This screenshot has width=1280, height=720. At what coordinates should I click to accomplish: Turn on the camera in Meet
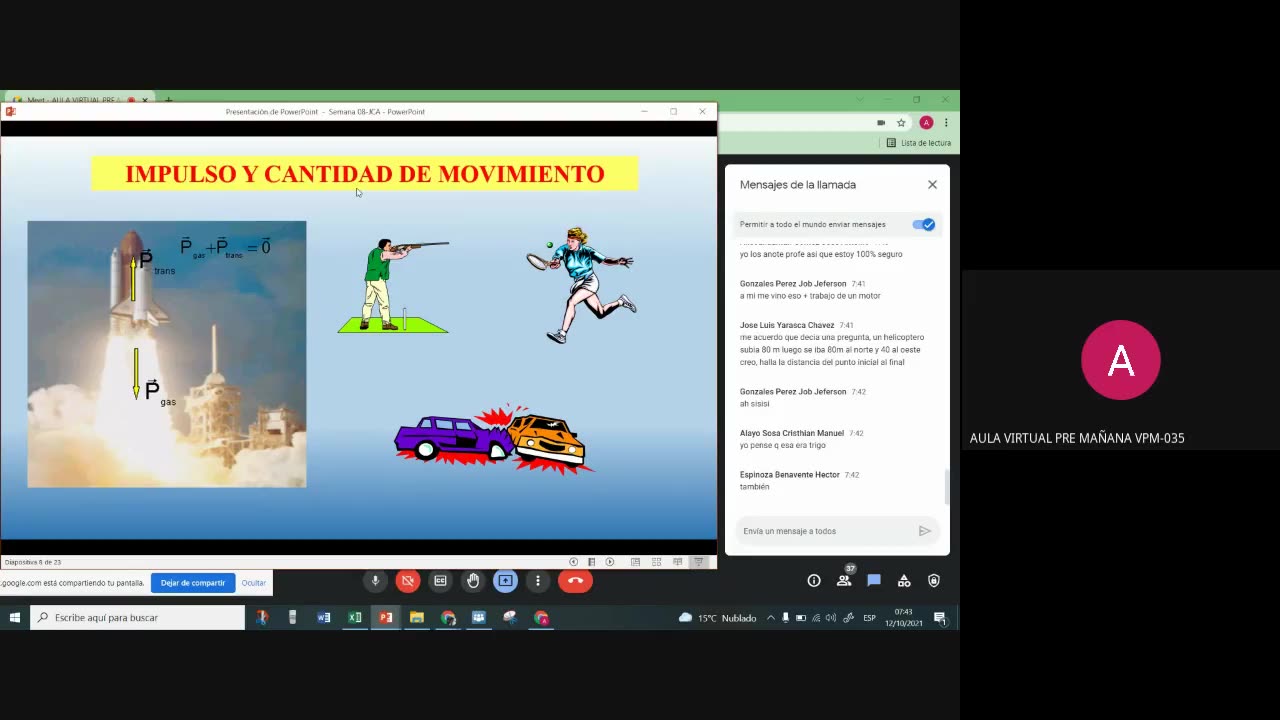pos(407,581)
